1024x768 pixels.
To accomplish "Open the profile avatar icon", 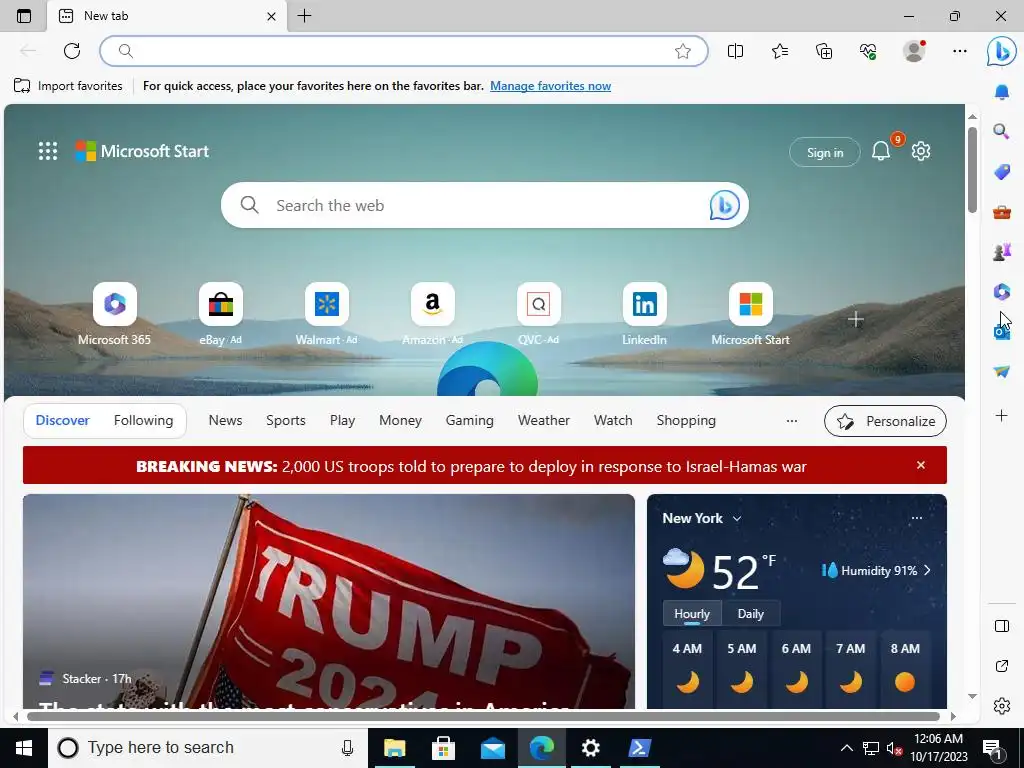I will (914, 51).
